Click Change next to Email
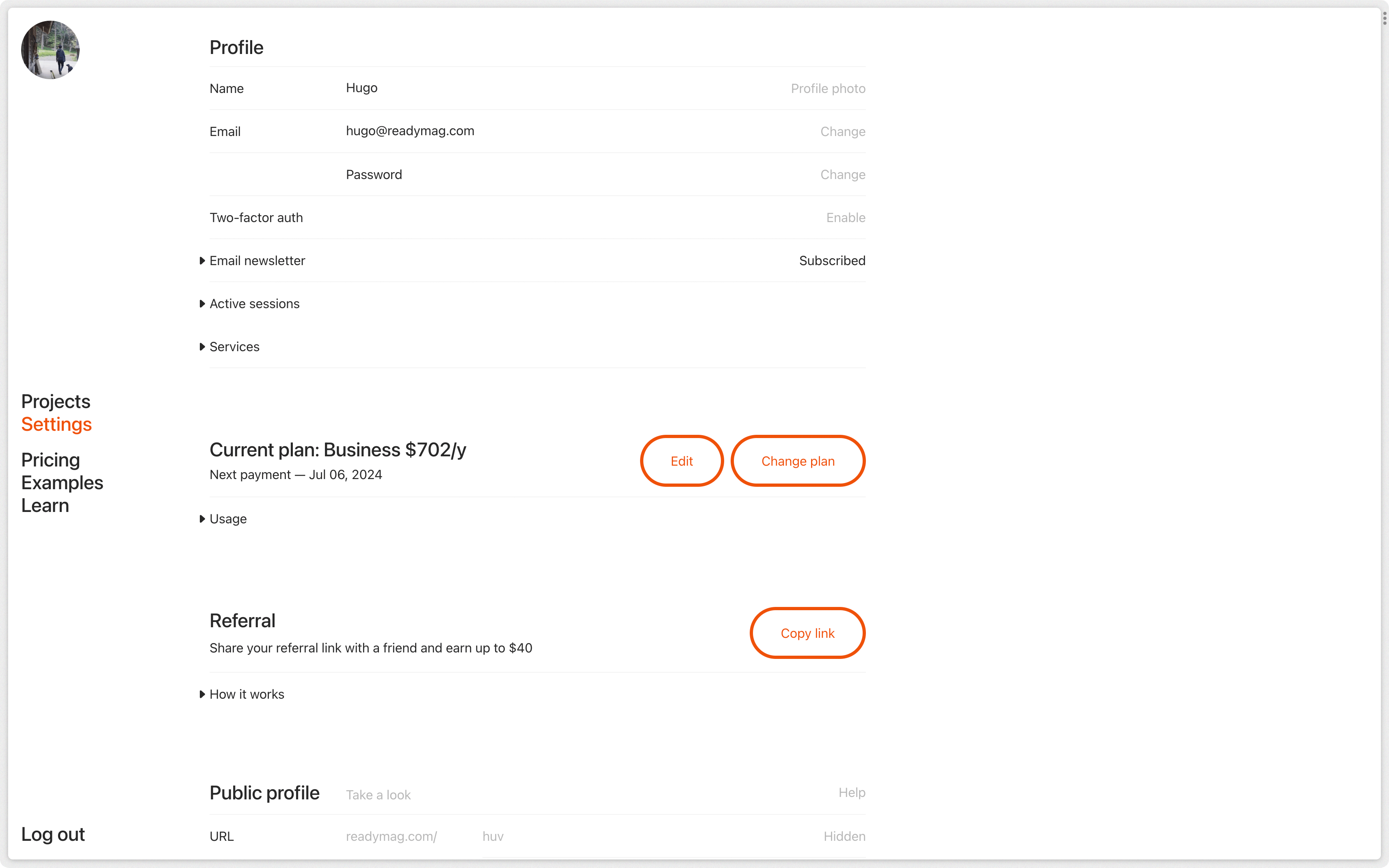 [842, 132]
